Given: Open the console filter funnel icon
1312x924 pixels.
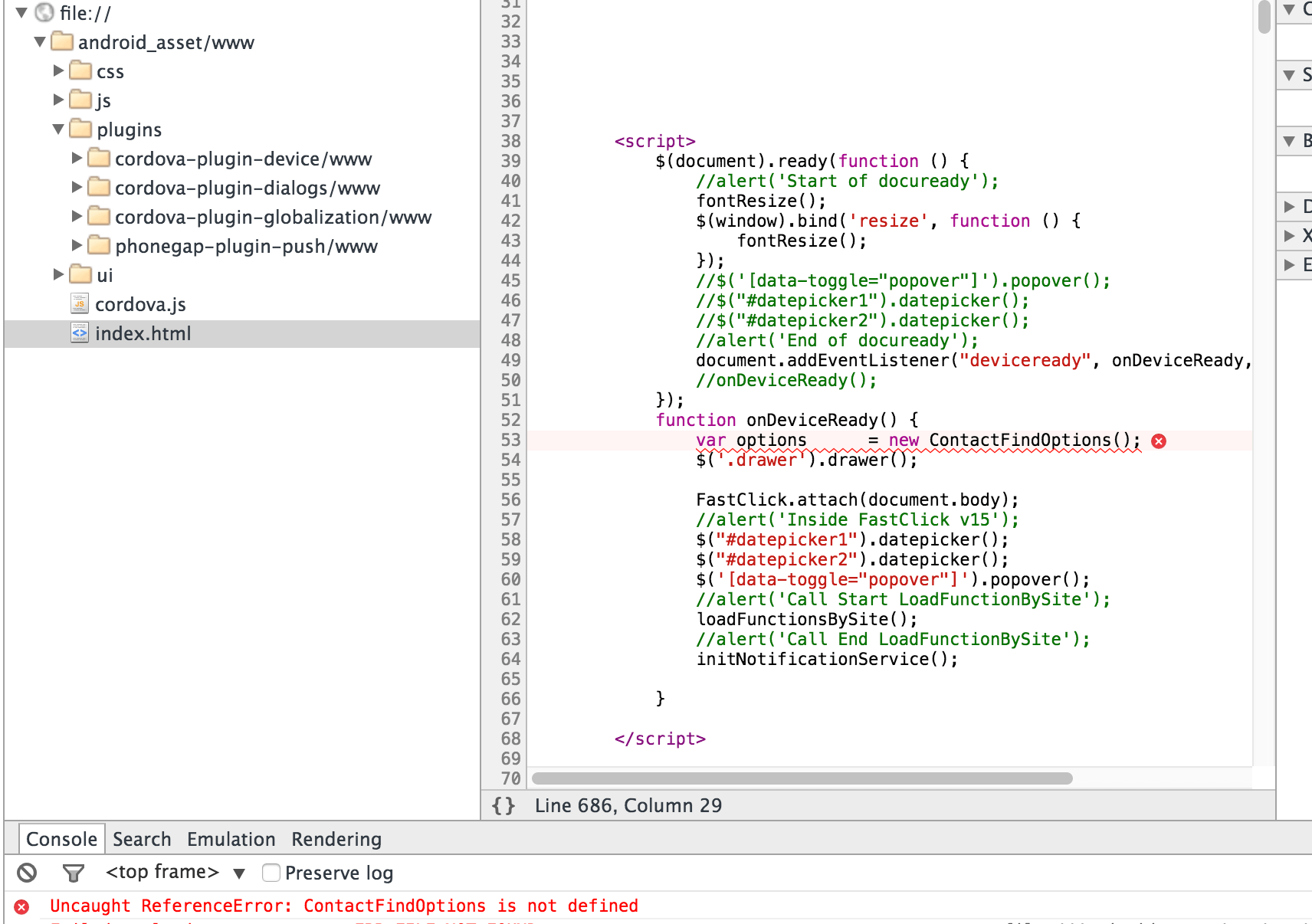Looking at the screenshot, I should point(73,873).
